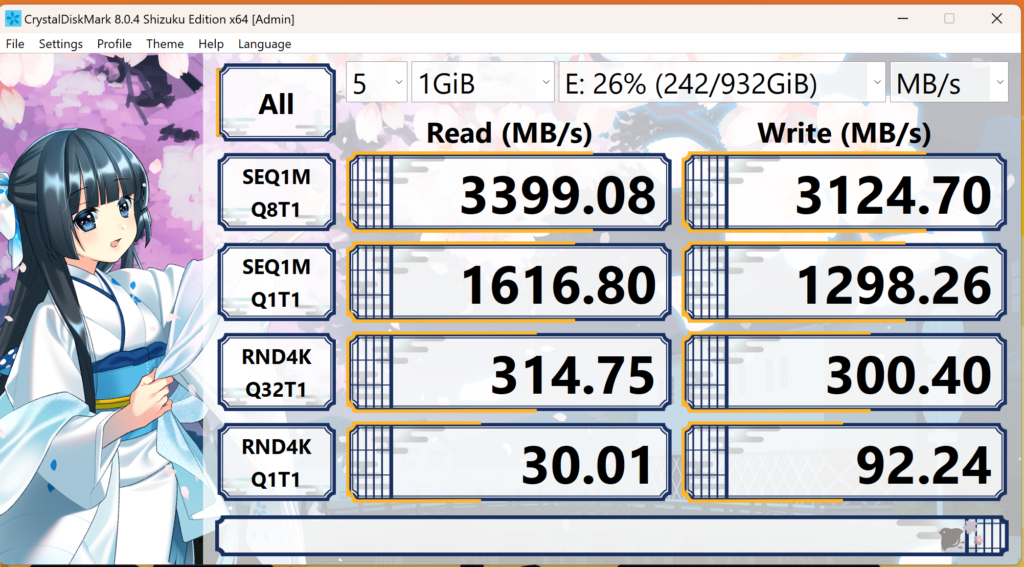Start the SEQ1M Q8T1 test
Viewport: 1024px width, 567px height.
(x=276, y=193)
